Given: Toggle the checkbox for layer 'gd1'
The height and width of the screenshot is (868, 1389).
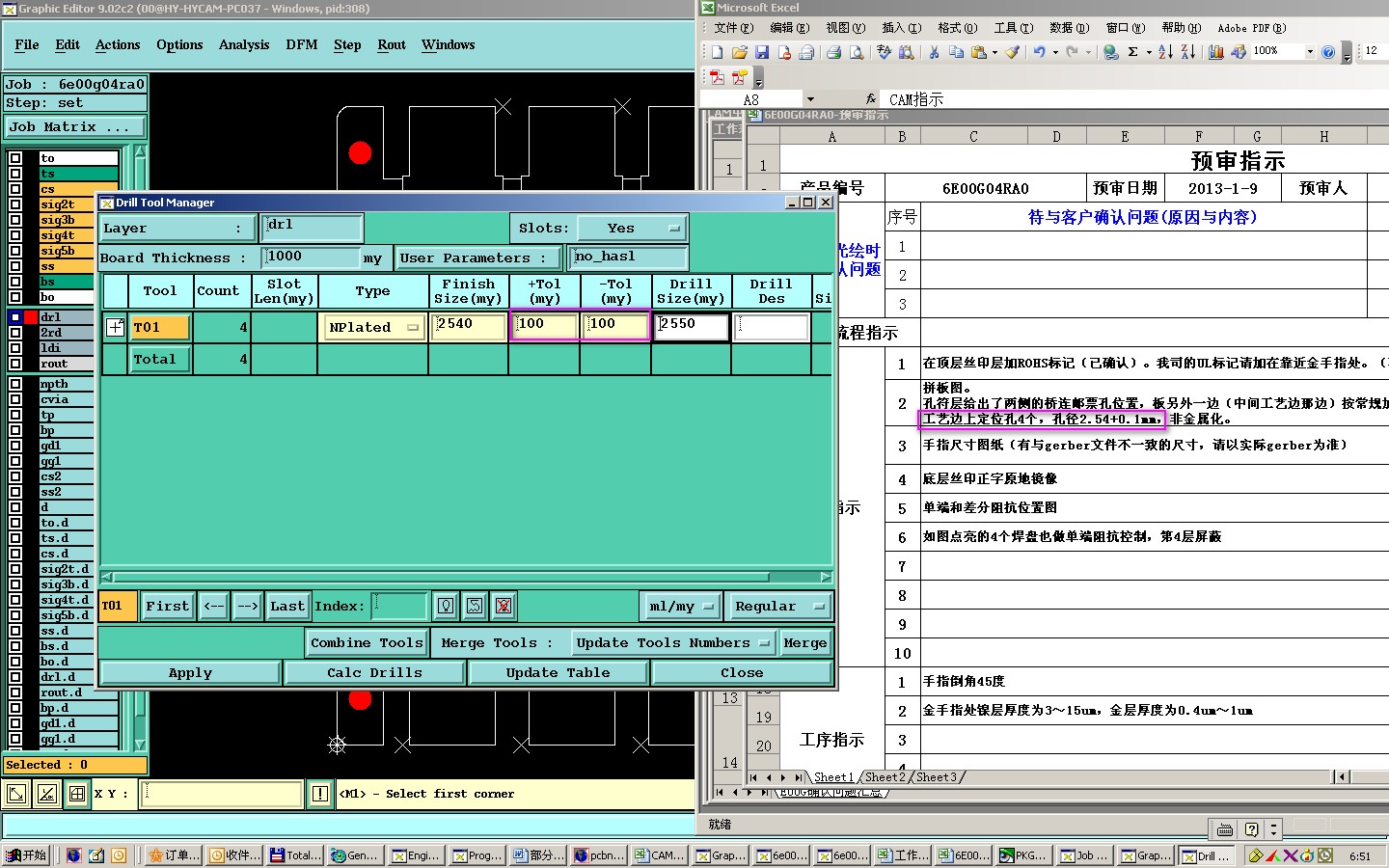Looking at the screenshot, I should [15, 446].
